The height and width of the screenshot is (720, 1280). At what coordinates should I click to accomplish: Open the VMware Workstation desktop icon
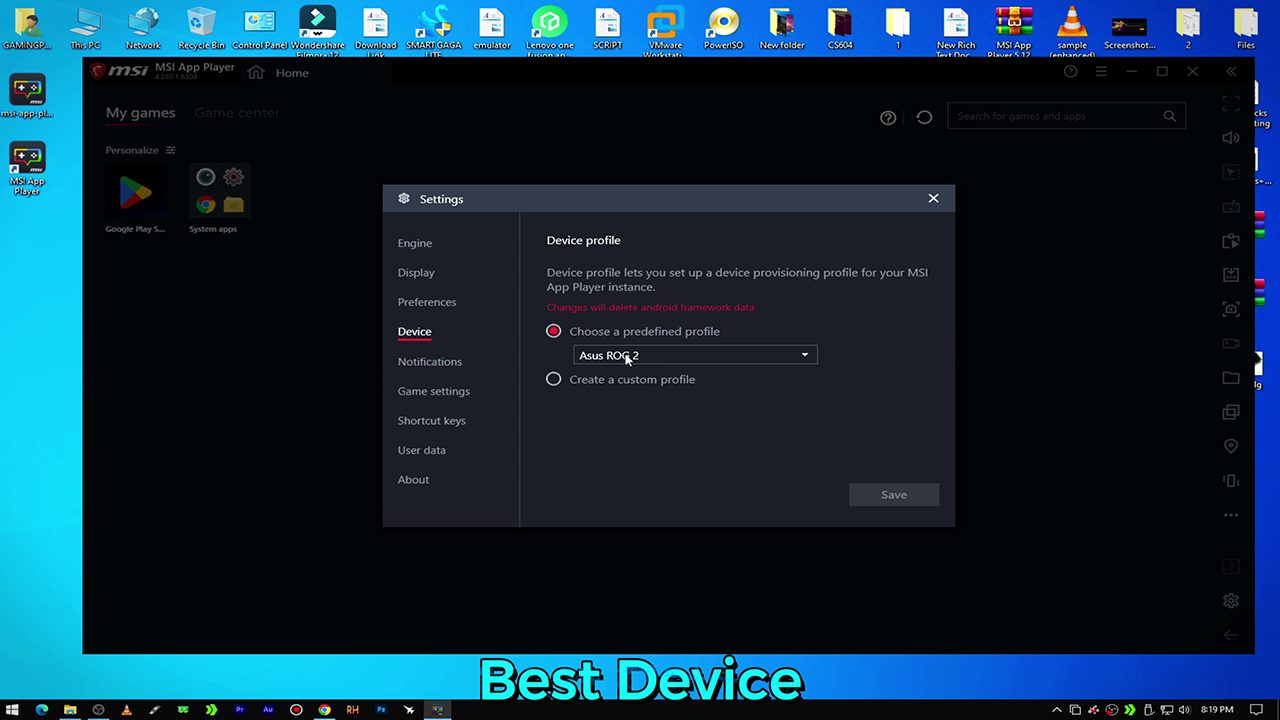(x=664, y=30)
